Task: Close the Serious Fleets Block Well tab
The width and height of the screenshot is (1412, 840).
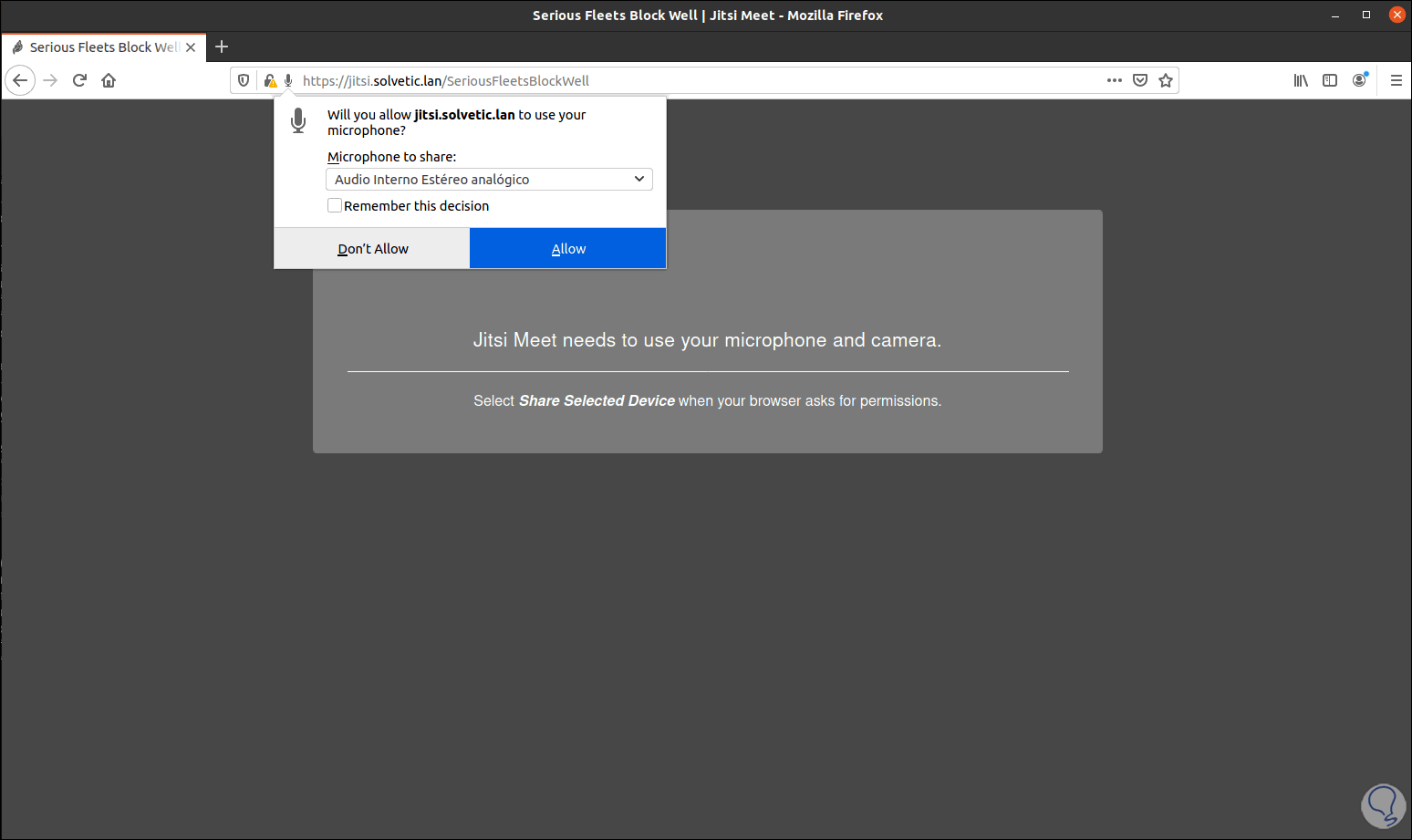Action: pos(191,47)
